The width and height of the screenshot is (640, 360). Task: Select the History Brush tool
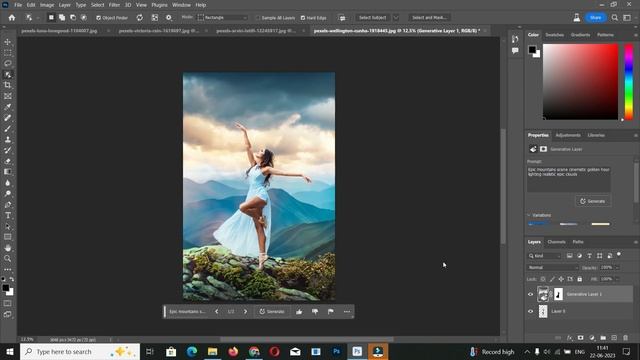pyautogui.click(x=8, y=150)
